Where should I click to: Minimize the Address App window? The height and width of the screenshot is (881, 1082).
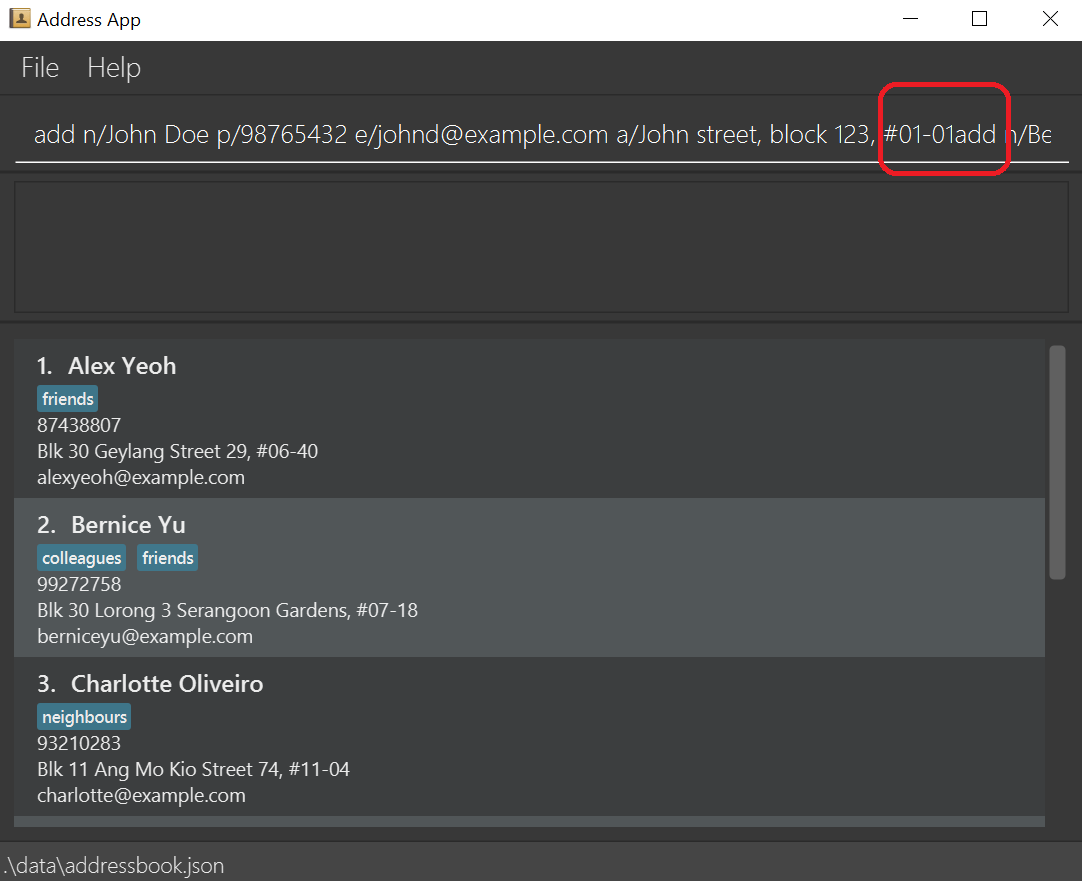tap(911, 19)
